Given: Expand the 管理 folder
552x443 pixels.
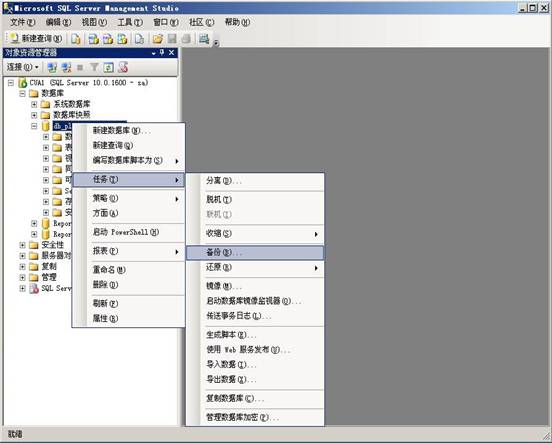Looking at the screenshot, I should click(x=22, y=277).
